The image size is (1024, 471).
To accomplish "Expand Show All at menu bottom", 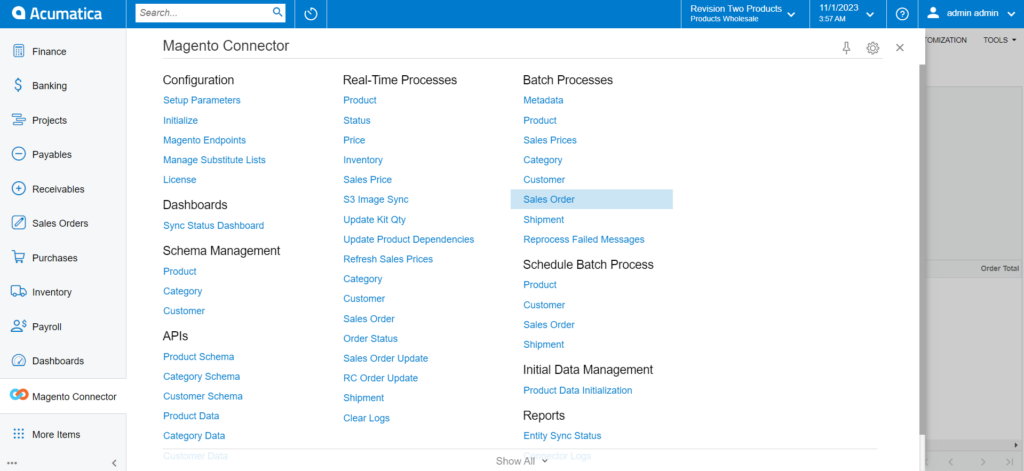I will click(521, 461).
